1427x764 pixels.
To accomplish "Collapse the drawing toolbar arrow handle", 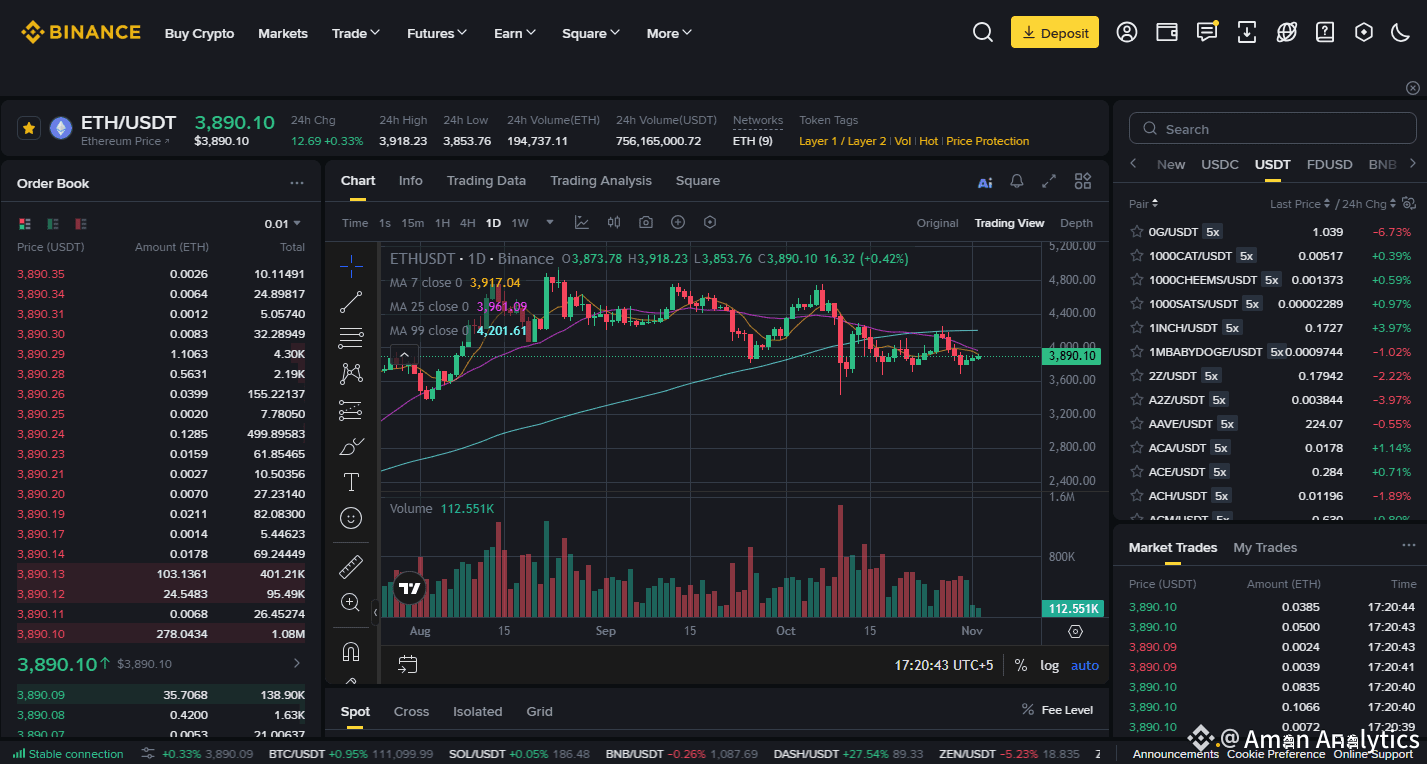I will [376, 611].
